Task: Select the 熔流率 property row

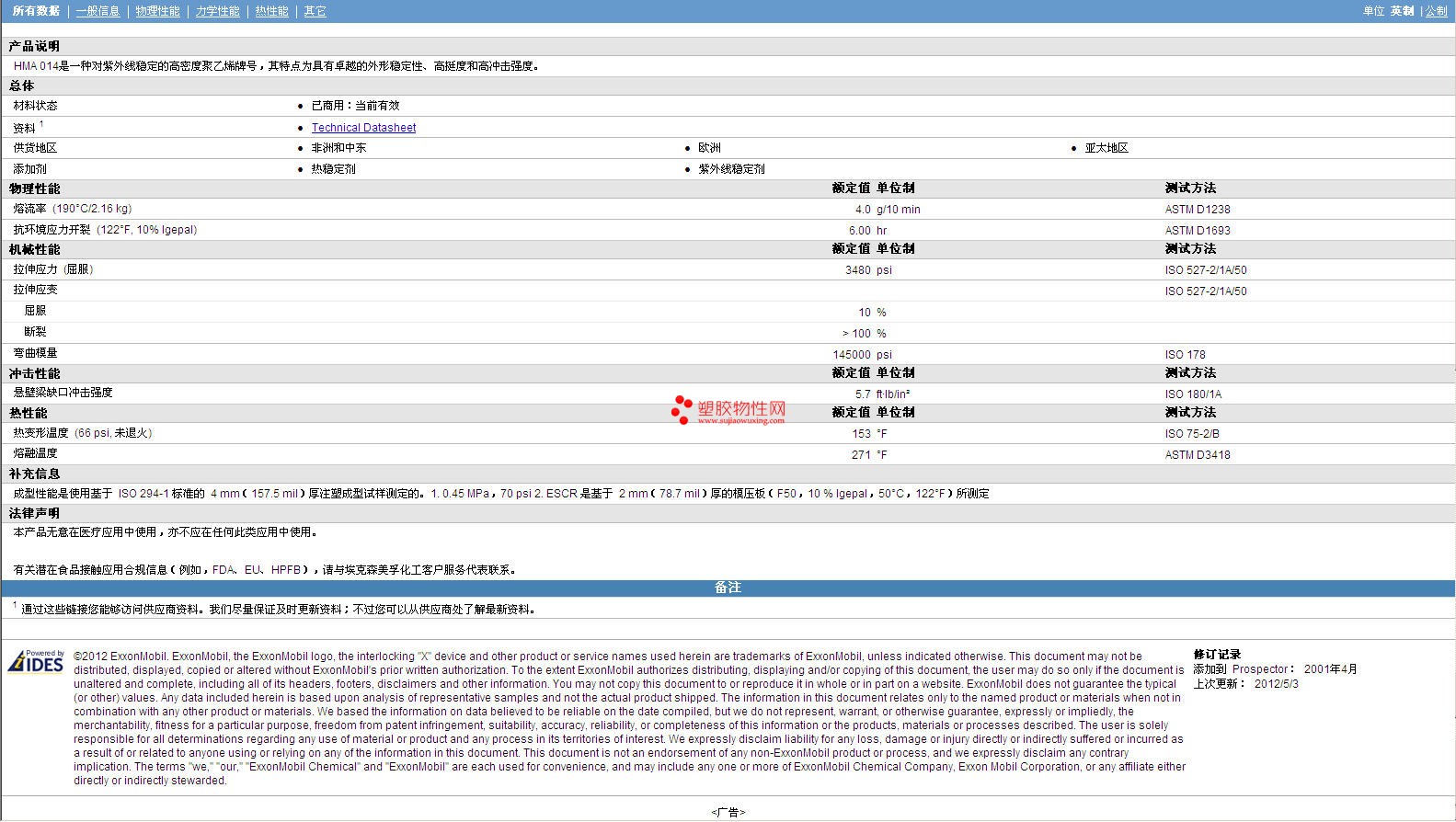Action: point(728,209)
